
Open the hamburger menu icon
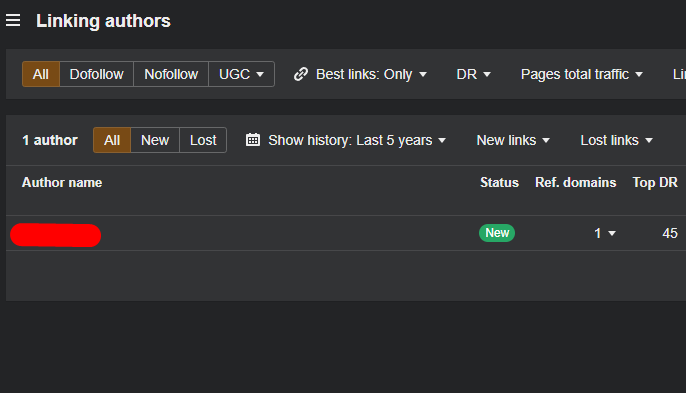pyautogui.click(x=13, y=20)
